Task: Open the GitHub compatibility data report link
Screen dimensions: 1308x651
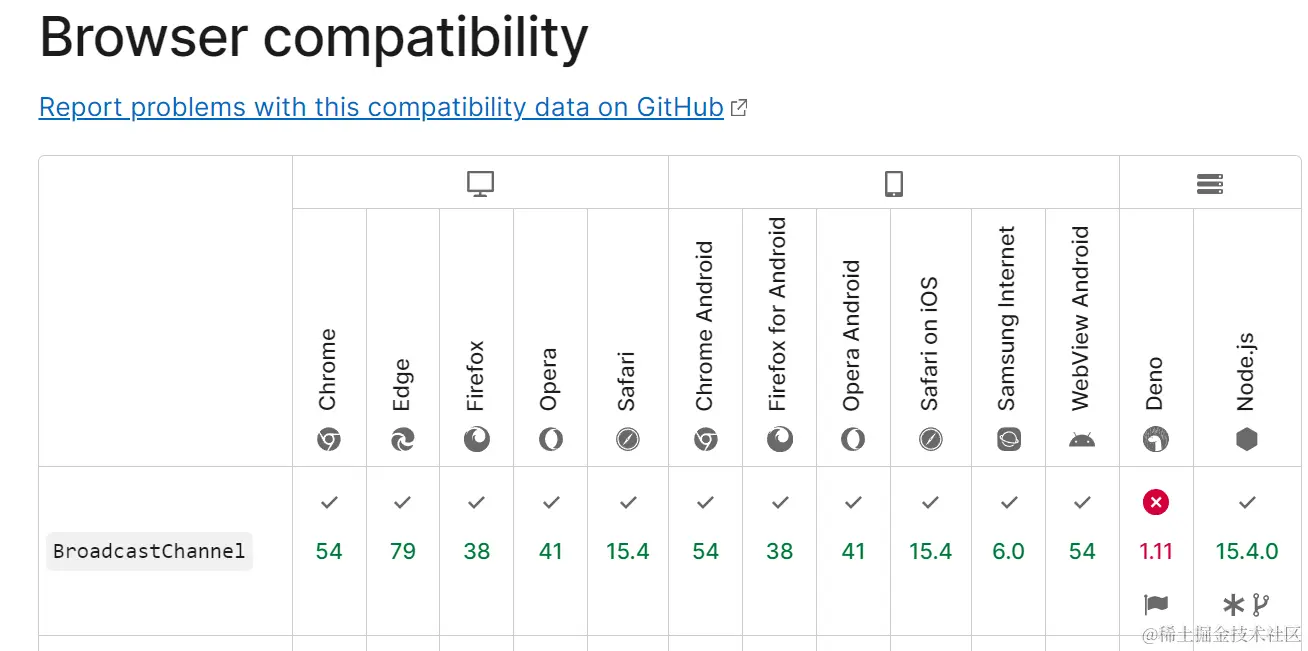Action: (381, 107)
